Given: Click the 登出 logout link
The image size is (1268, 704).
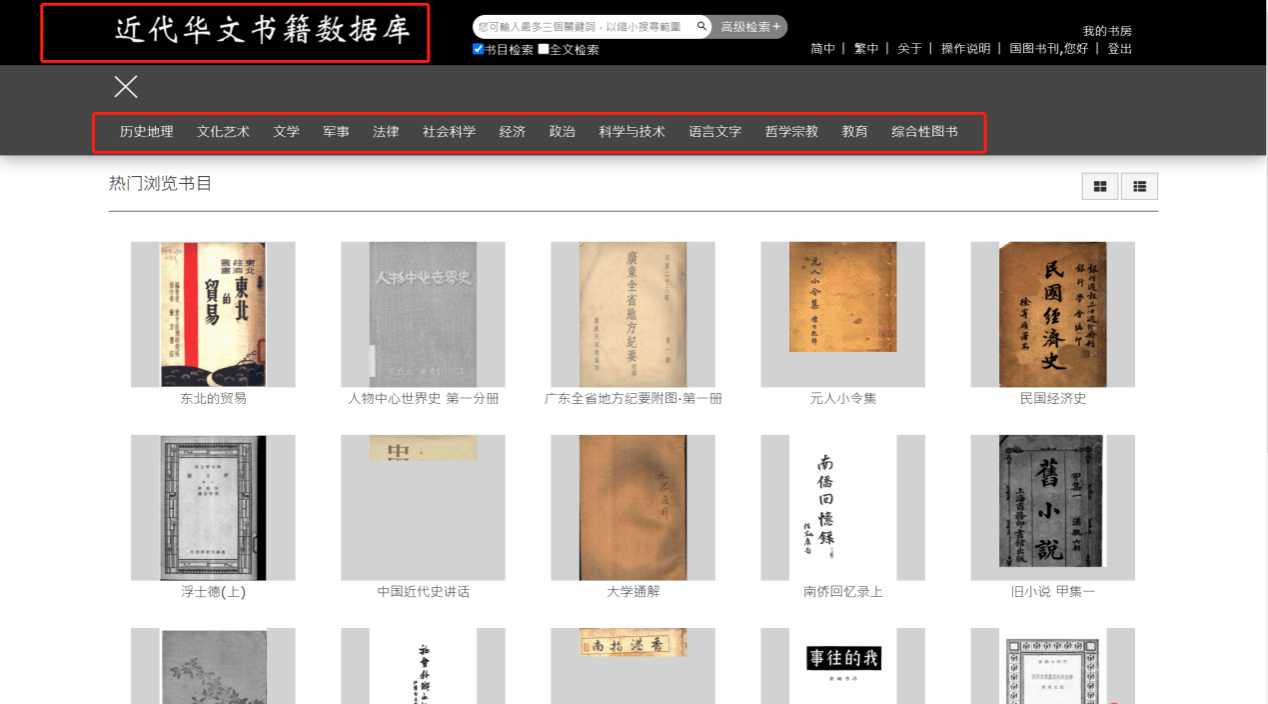Looking at the screenshot, I should pyautogui.click(x=1119, y=49).
